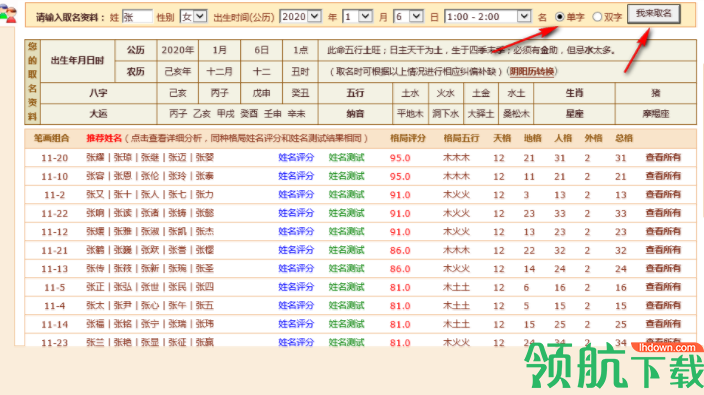This screenshot has height=395, width=704.
Task: Click the score 95.0 in the 11-20 row
Action: point(400,158)
